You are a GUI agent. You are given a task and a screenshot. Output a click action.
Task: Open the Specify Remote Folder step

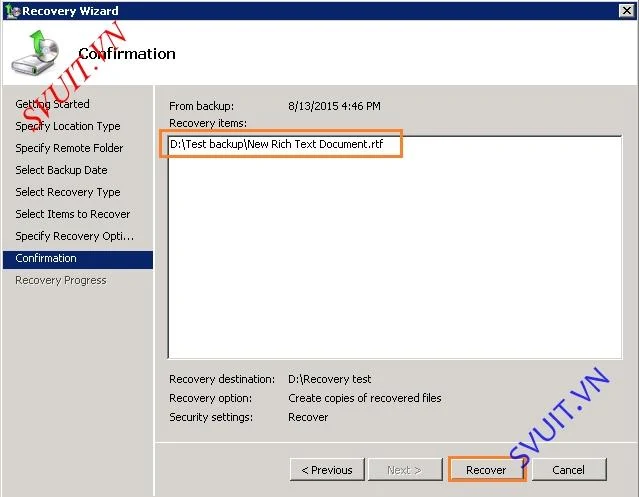(x=69, y=148)
